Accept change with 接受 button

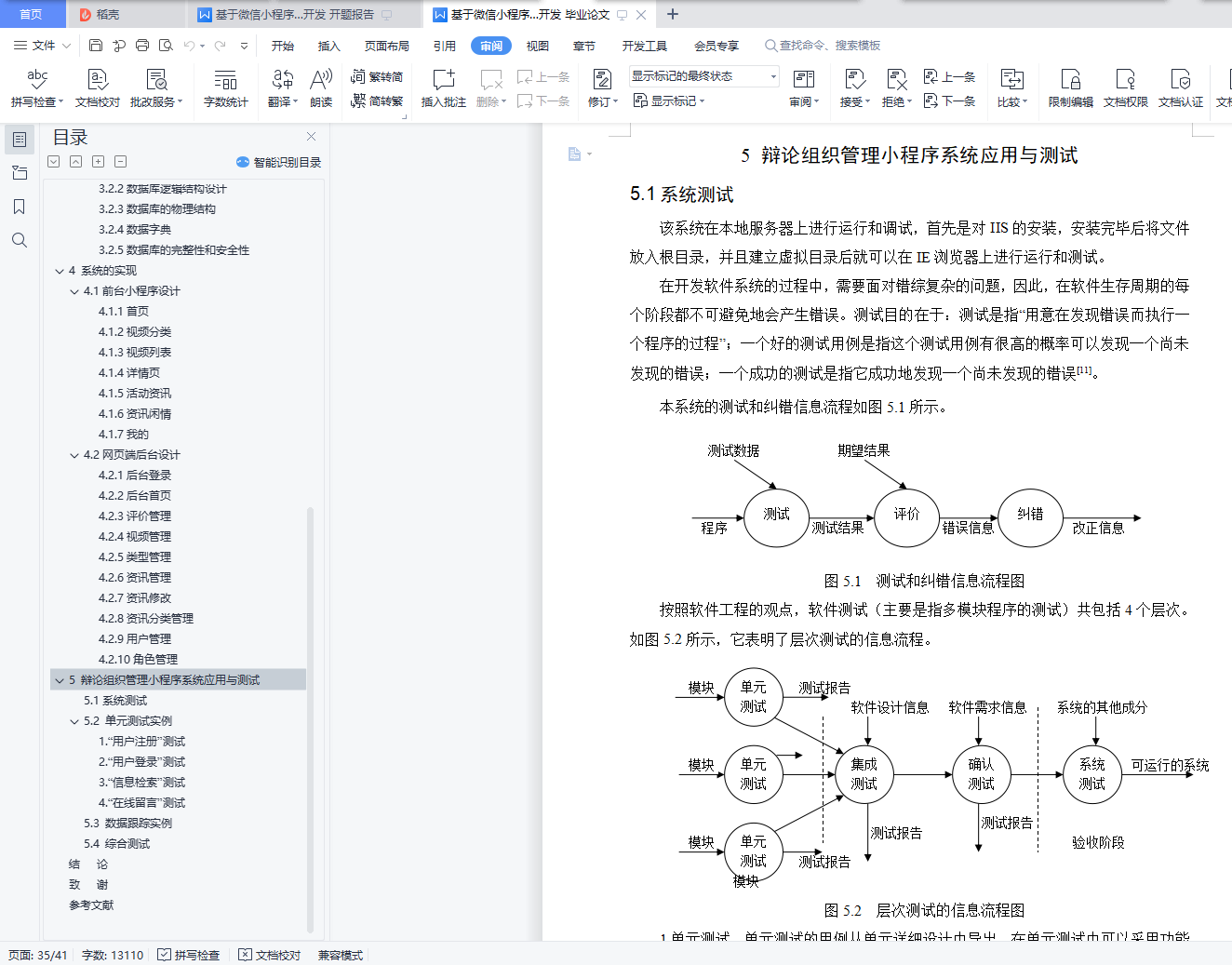pyautogui.click(x=854, y=88)
